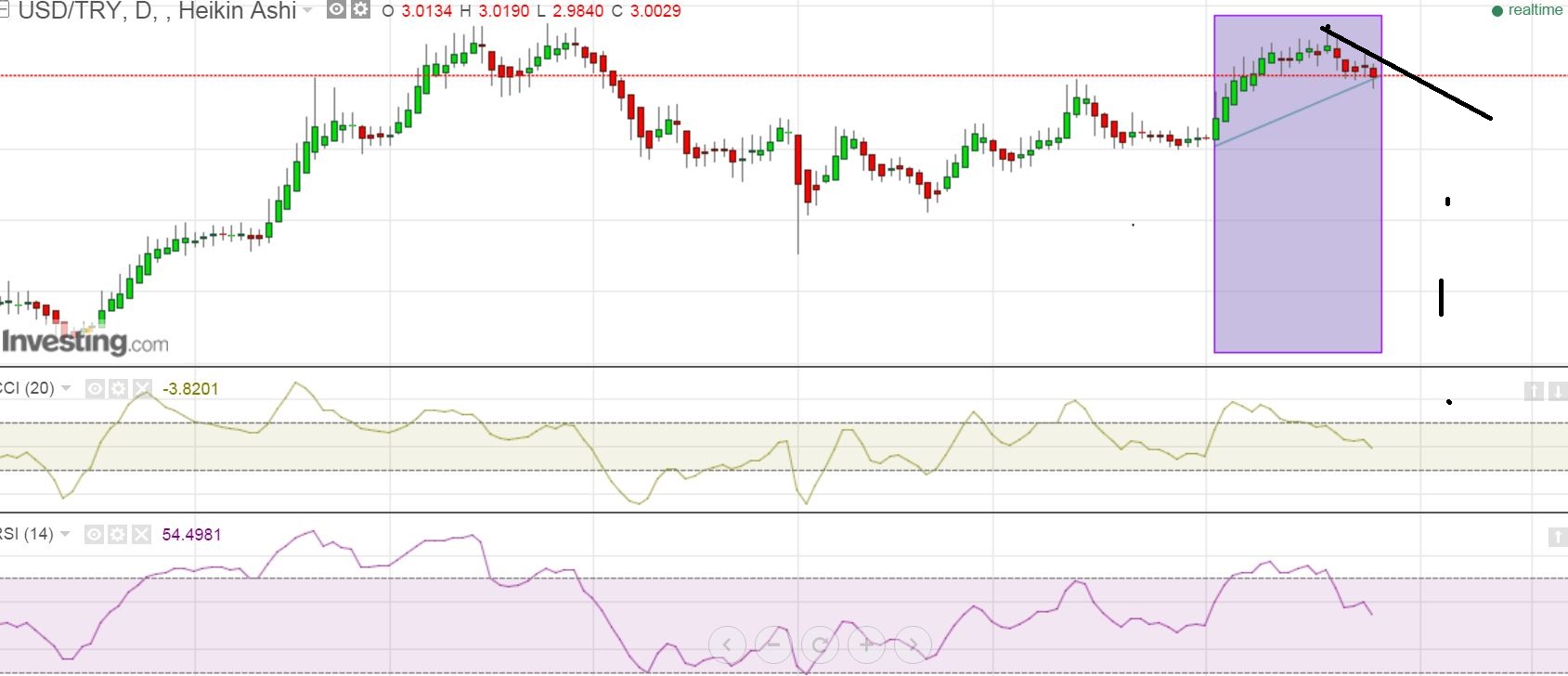This screenshot has width=1568, height=676.
Task: Pan chart left with the arrow control
Action: click(727, 644)
